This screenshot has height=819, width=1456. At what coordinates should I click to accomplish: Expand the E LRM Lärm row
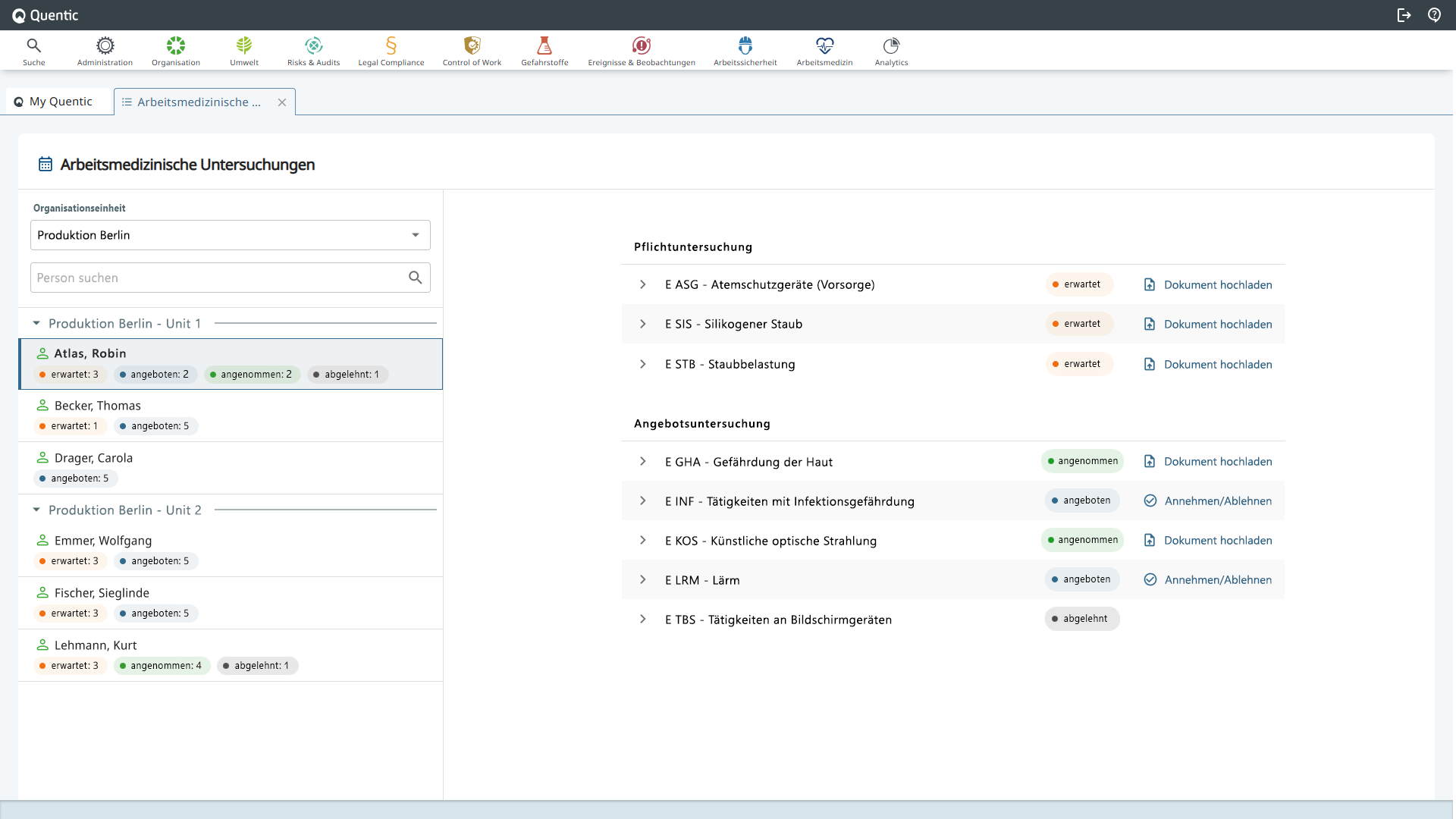point(643,579)
